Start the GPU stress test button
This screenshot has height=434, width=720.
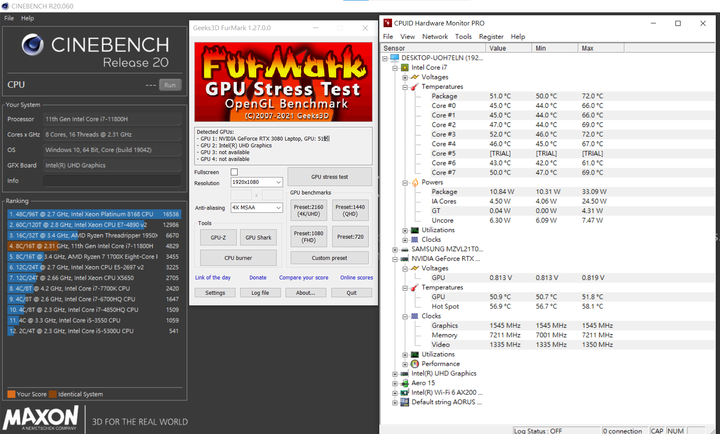tap(330, 177)
